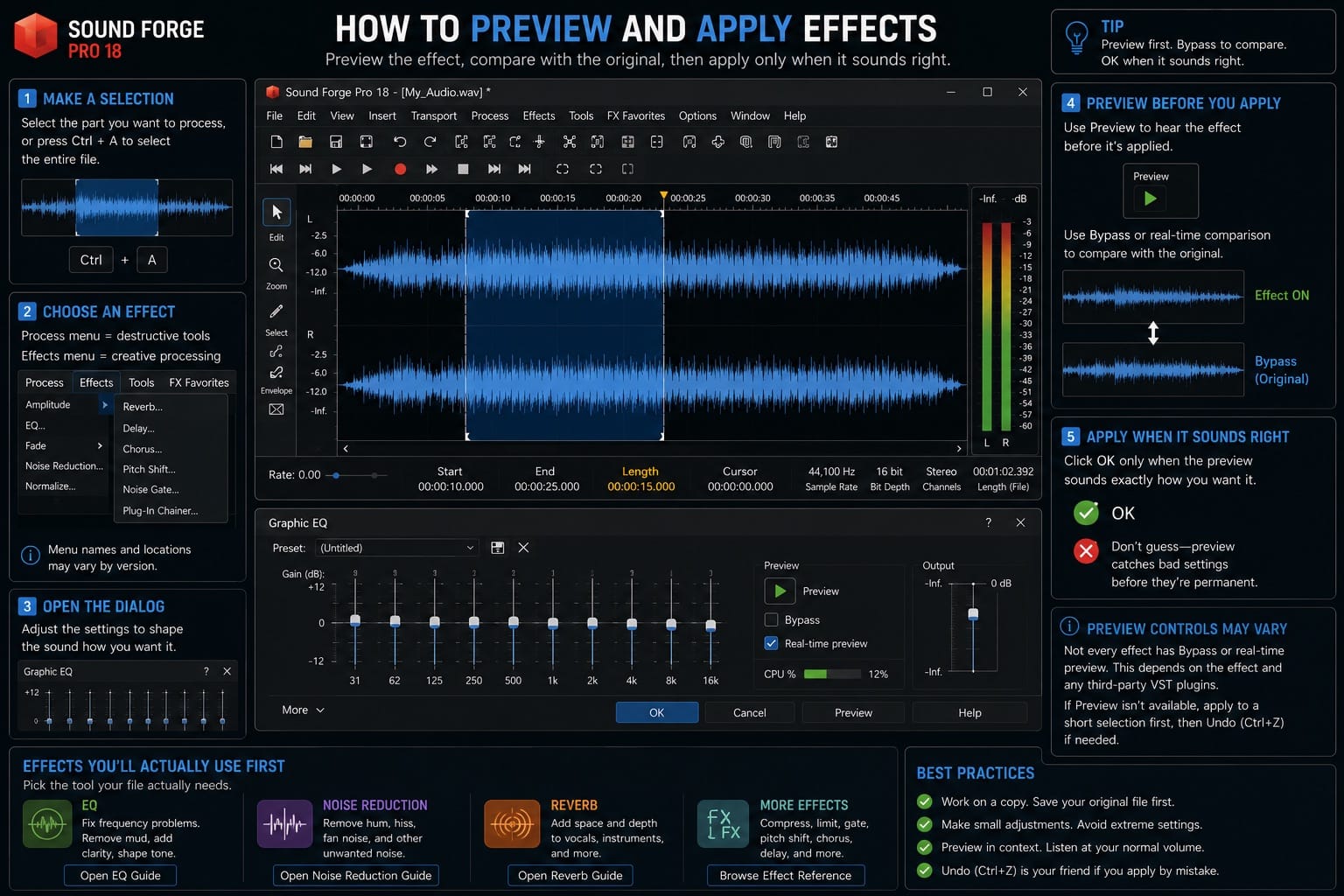The width and height of the screenshot is (1344, 896).
Task: Expand the Fade submenu arrow
Action: [100, 445]
